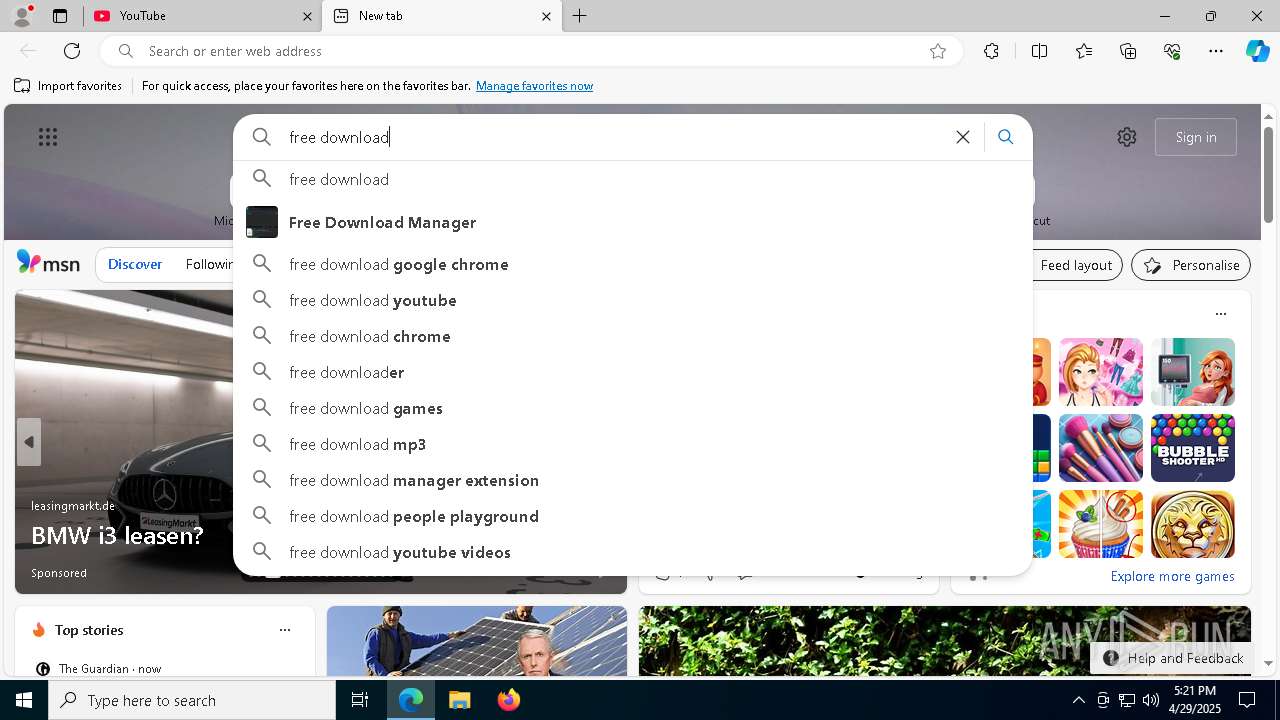
Task: Choose 'free download manager extension' suggestion
Action: [x=632, y=480]
